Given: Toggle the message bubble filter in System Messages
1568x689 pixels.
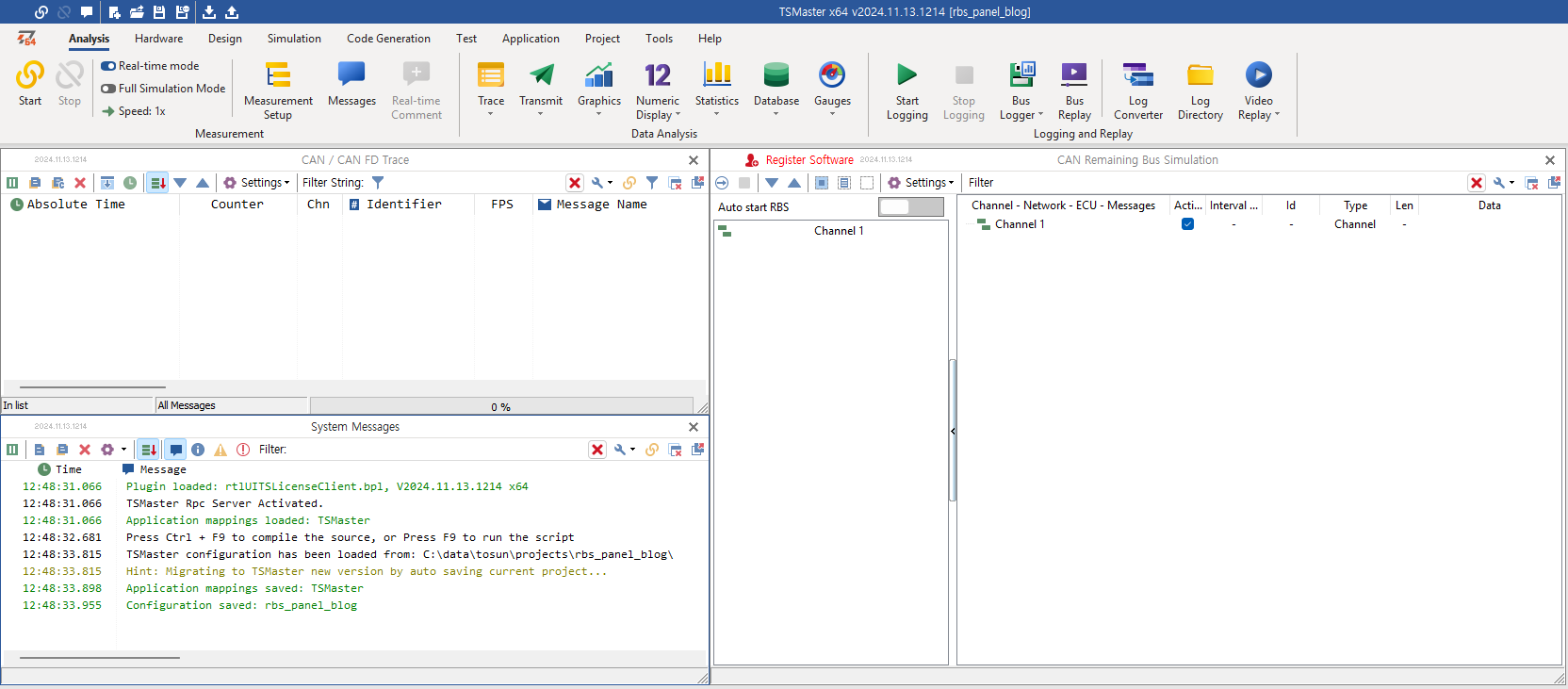Looking at the screenshot, I should coord(175,450).
